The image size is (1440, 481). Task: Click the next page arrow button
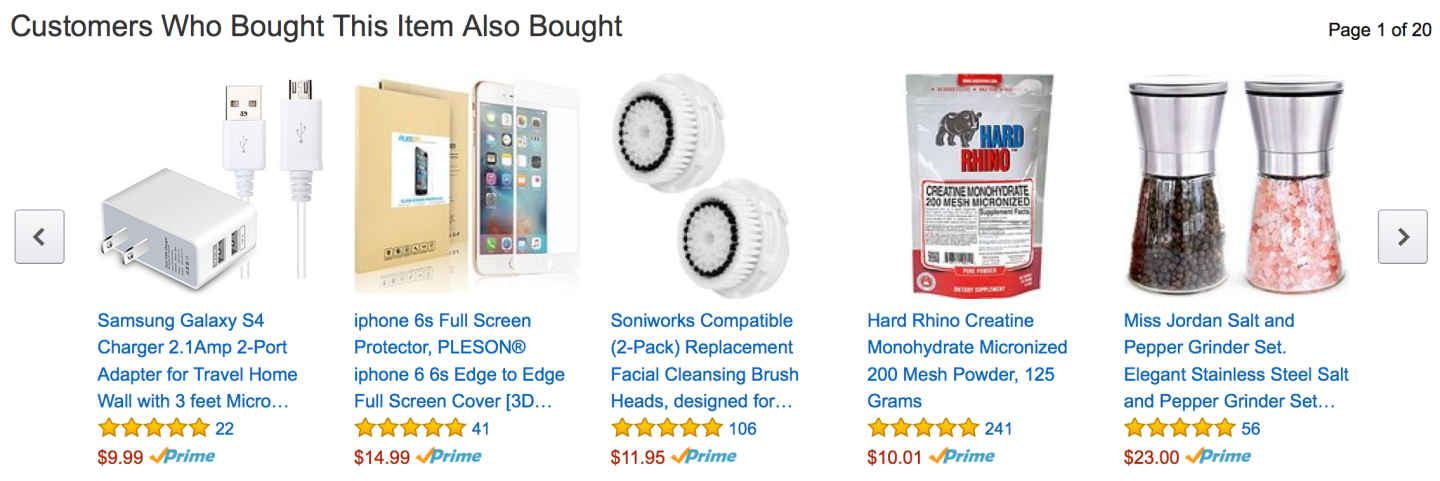[1402, 237]
